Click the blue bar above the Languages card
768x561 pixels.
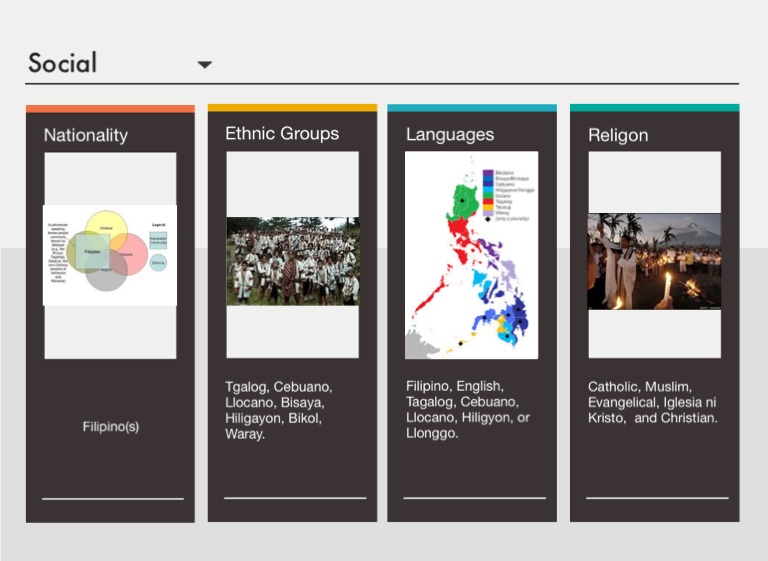pyautogui.click(x=472, y=107)
